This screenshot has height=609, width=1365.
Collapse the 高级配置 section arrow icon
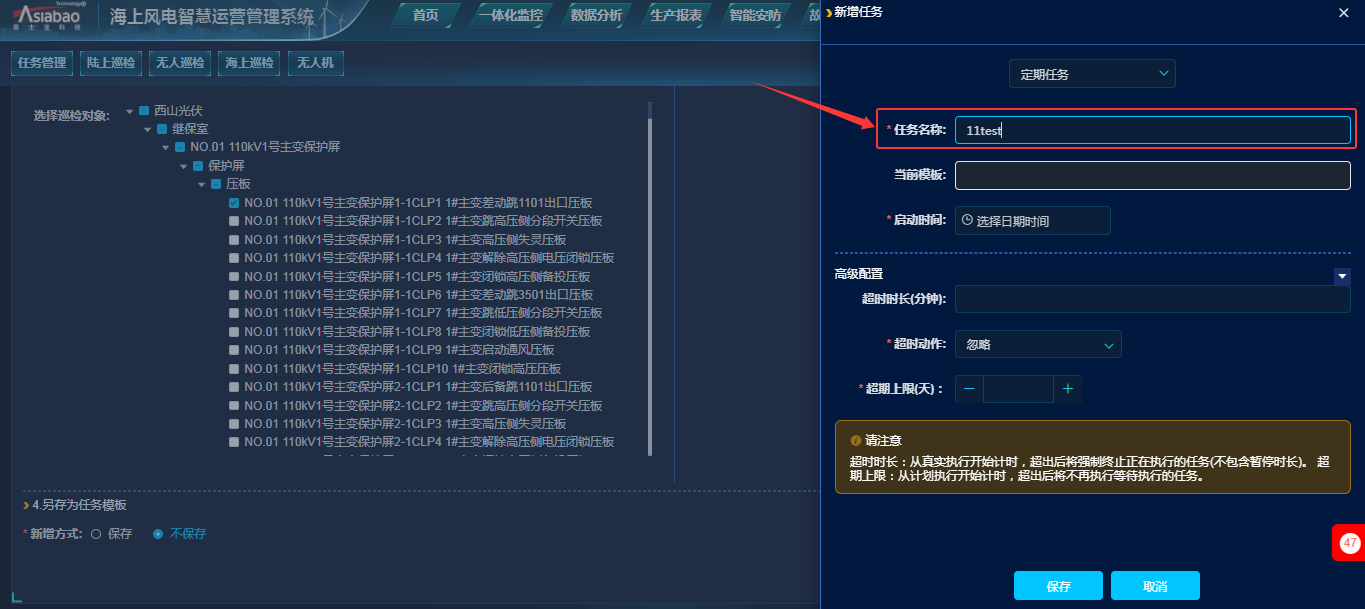[1342, 276]
